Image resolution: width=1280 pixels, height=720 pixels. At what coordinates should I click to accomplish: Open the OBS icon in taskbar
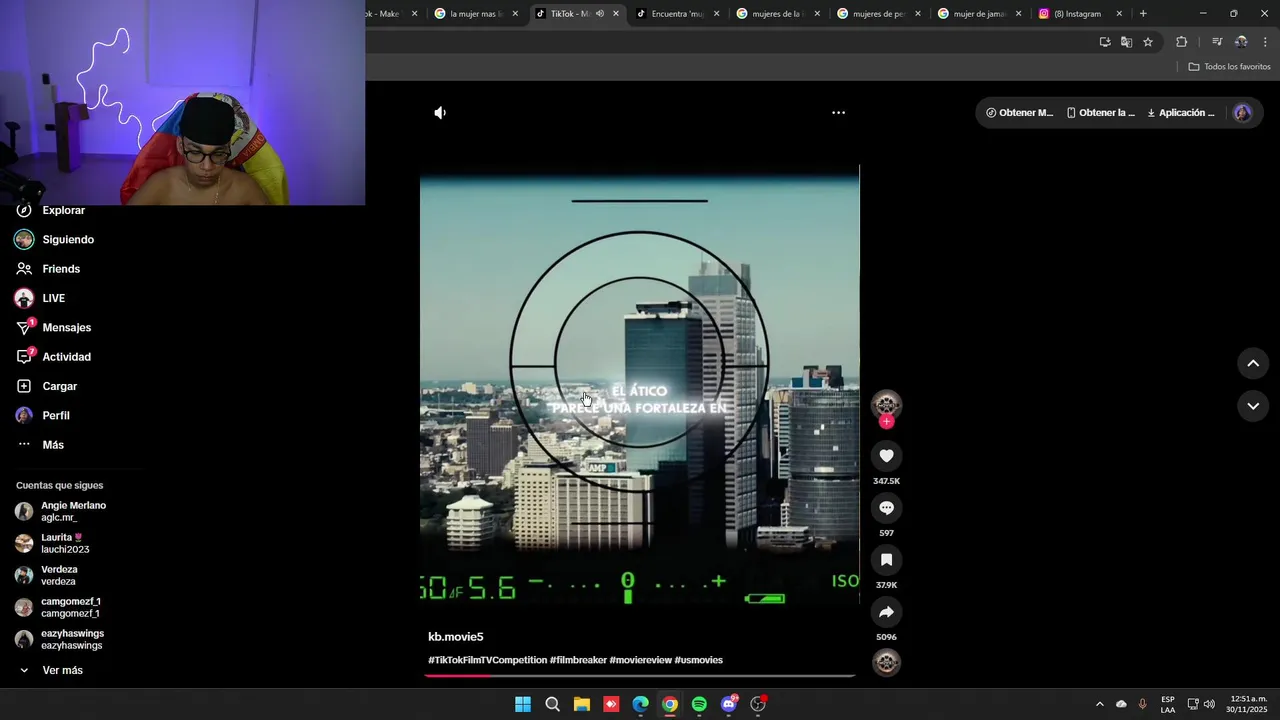(x=758, y=704)
